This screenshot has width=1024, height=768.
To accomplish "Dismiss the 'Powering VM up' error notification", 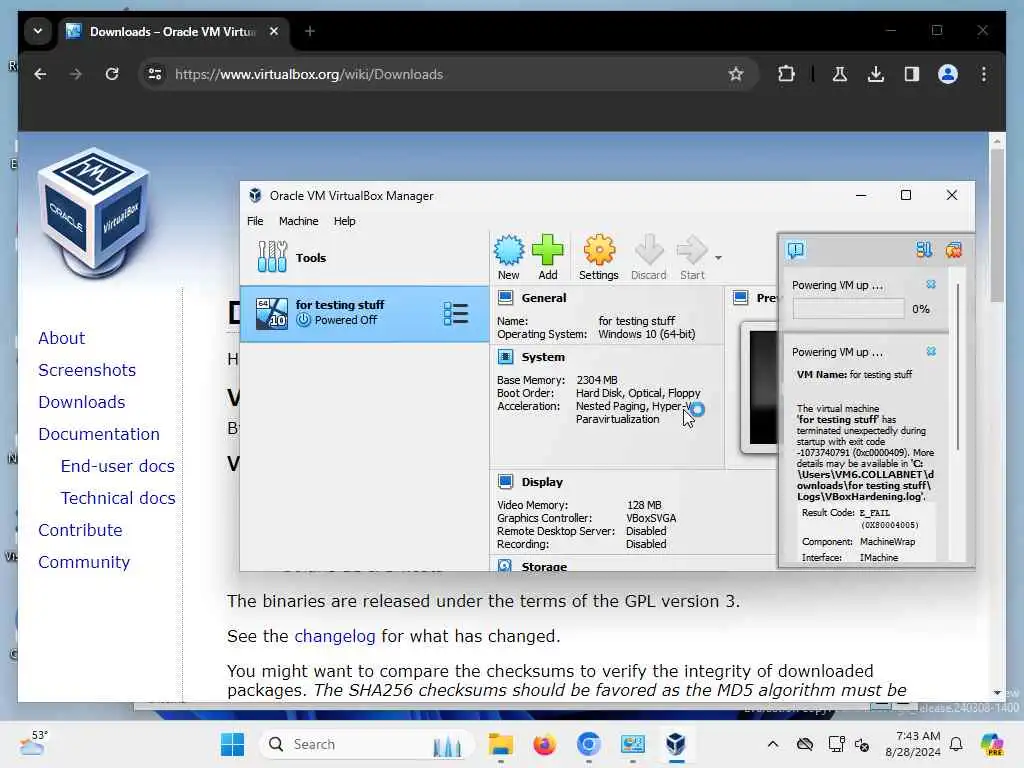I will (931, 351).
